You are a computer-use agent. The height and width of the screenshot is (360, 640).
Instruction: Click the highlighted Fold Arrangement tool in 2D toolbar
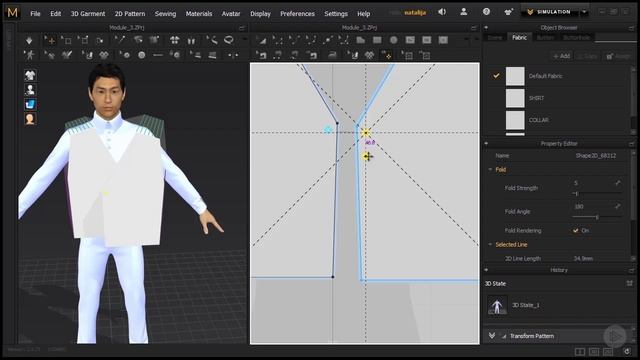pos(386,55)
